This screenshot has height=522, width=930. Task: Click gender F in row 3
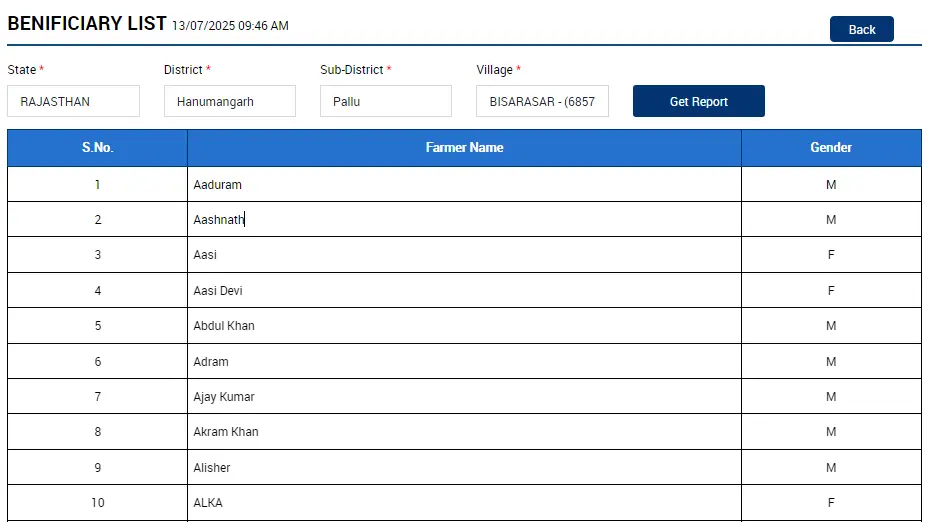pos(831,254)
